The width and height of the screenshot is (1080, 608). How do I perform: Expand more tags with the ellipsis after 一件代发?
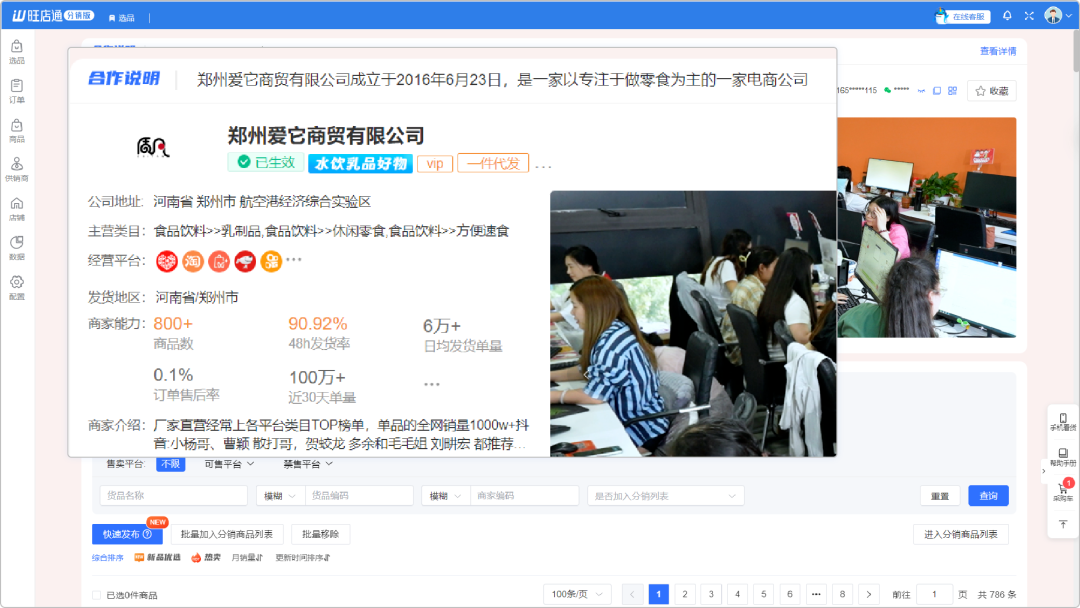coord(543,166)
